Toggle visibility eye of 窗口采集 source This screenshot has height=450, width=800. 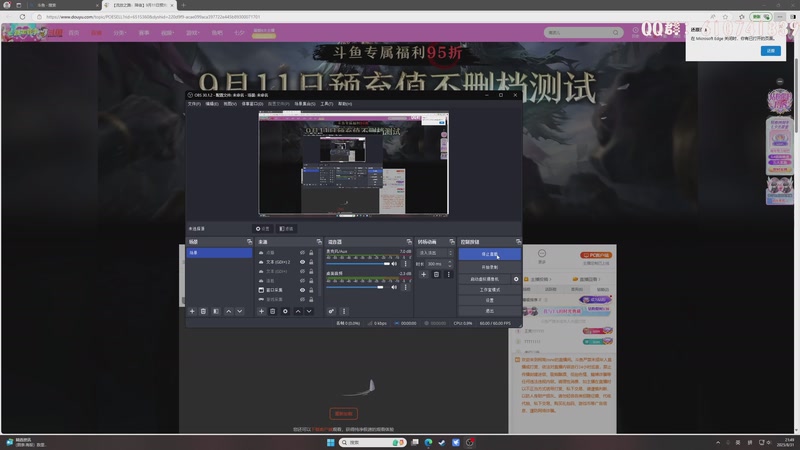pos(302,290)
